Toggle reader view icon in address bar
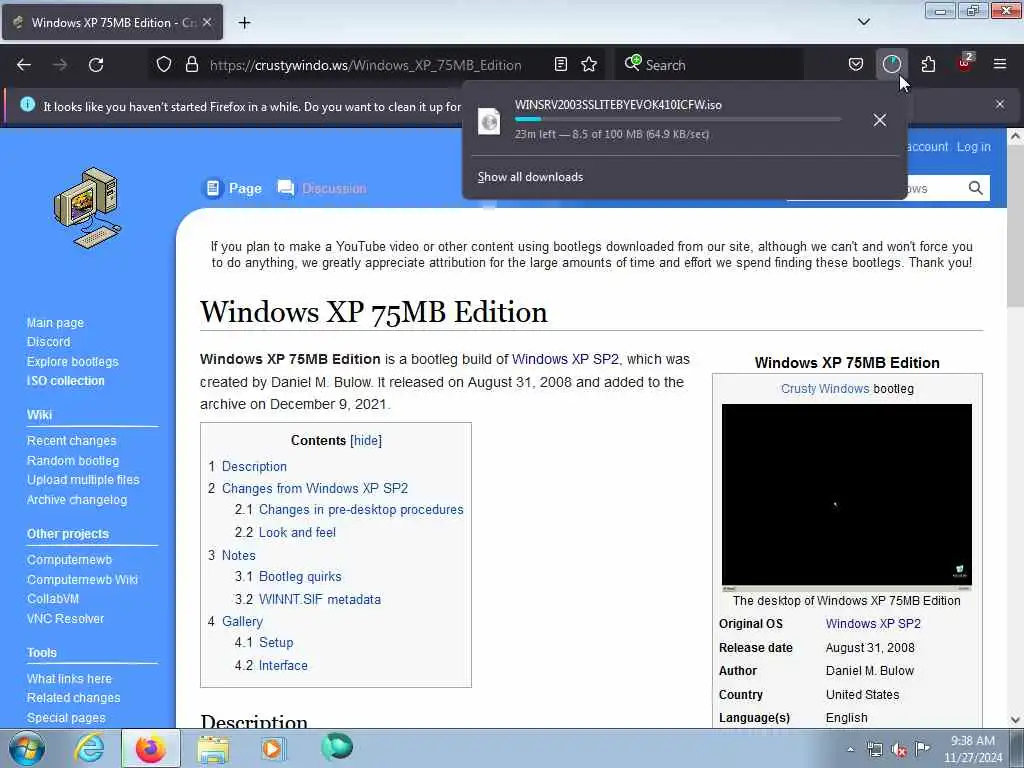This screenshot has width=1024, height=768. click(560, 65)
